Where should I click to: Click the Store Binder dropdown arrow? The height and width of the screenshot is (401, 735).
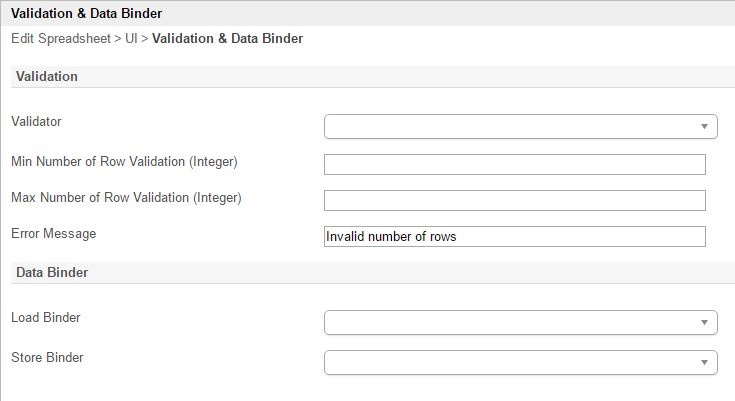[x=705, y=362]
